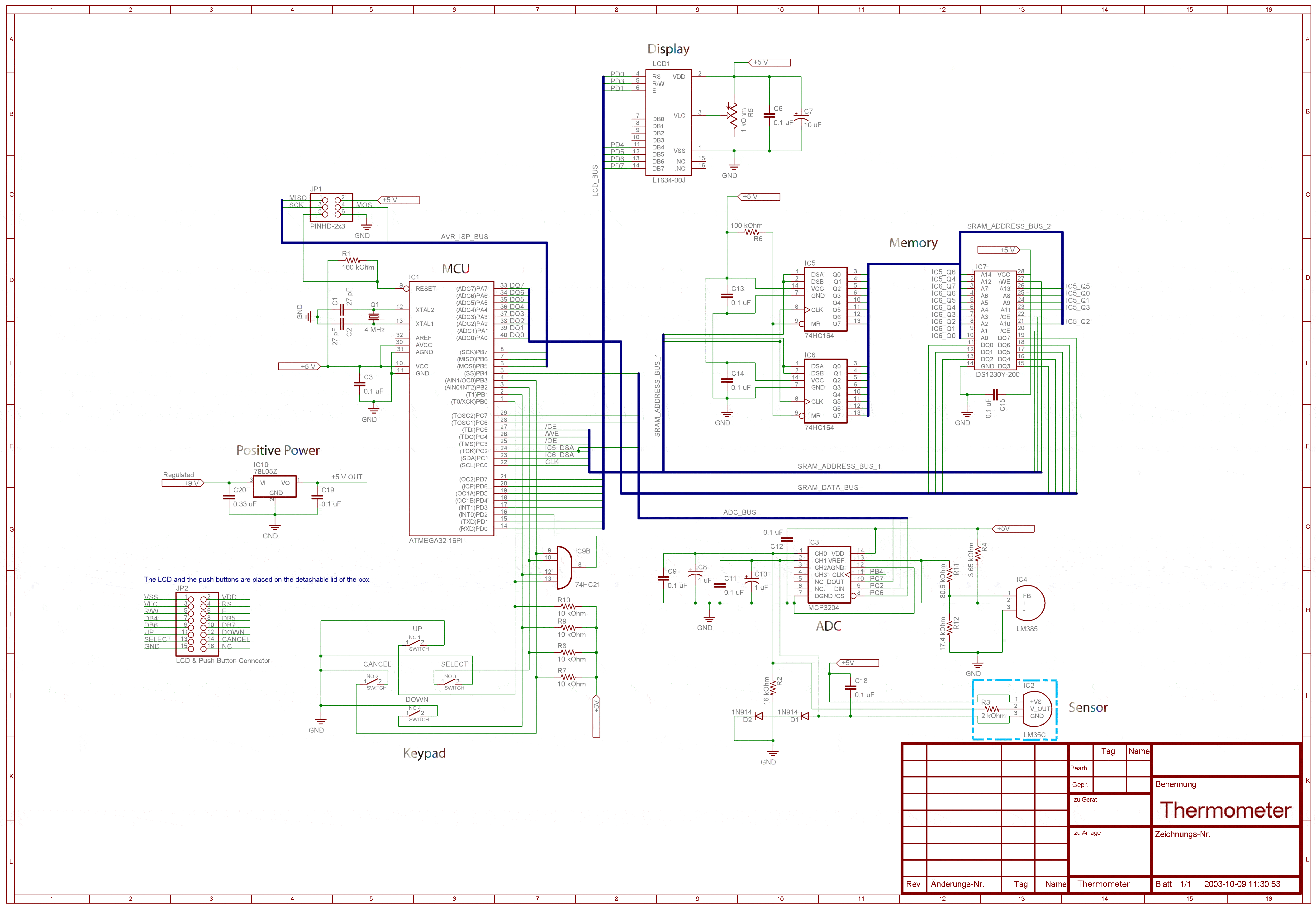Select resistor R3 2 kOhm symbol
The height and width of the screenshot is (910, 1316).
[x=992, y=709]
